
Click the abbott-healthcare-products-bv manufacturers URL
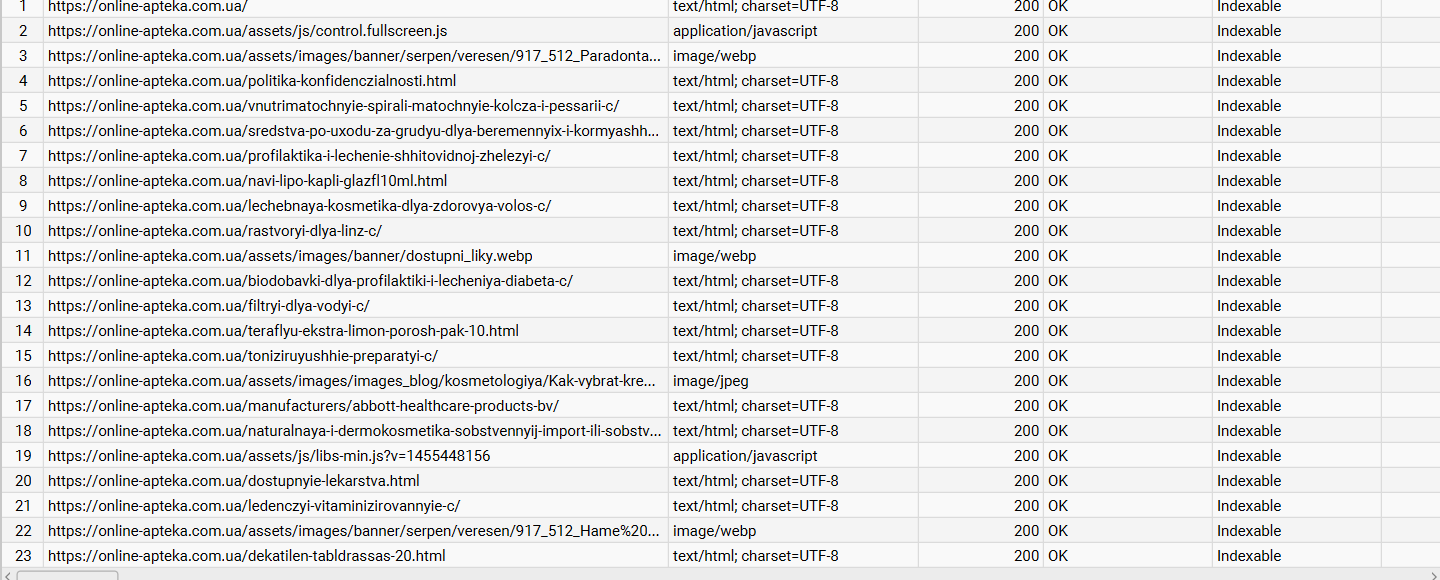point(303,406)
